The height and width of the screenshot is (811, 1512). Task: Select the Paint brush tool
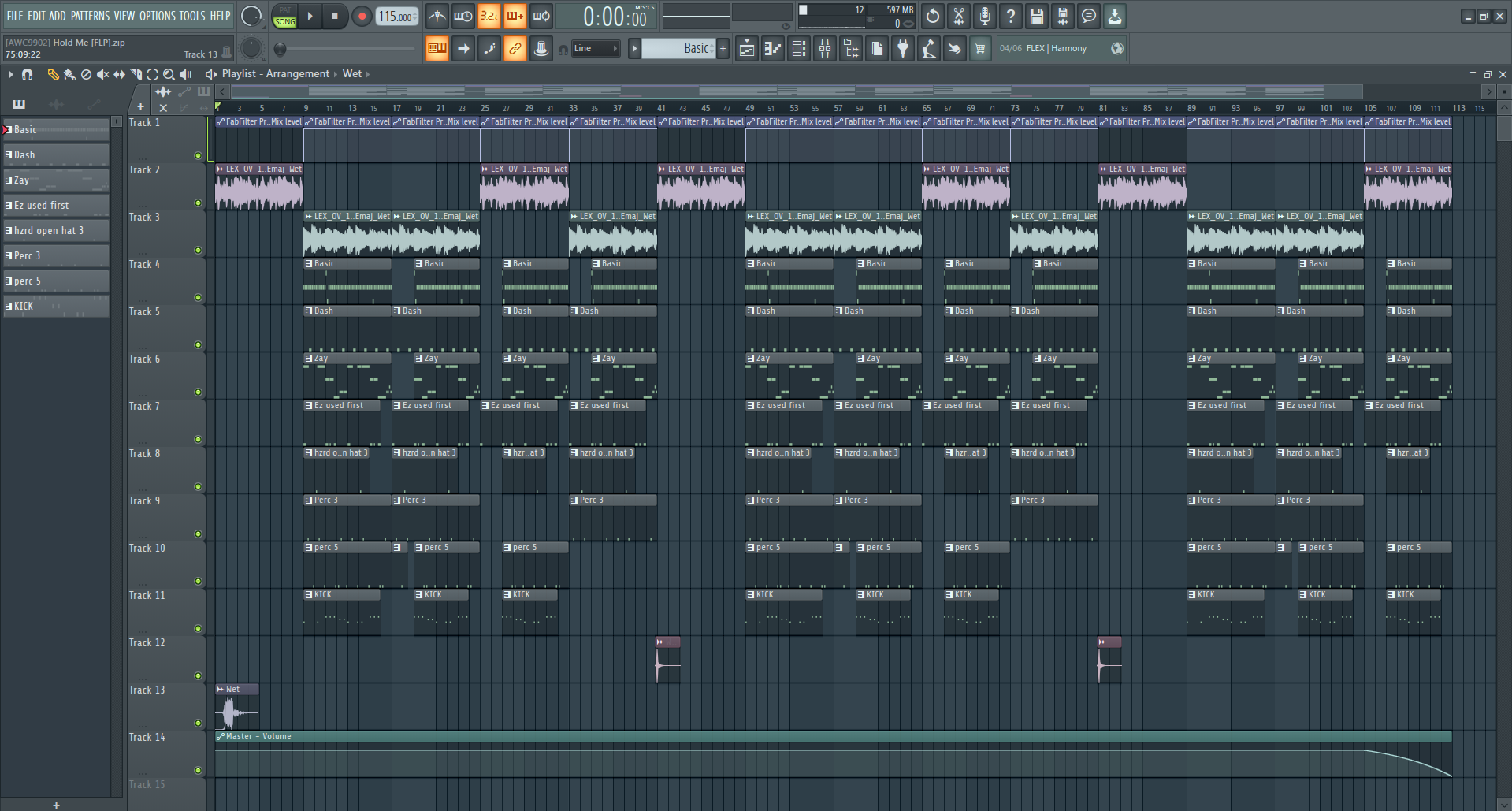click(69, 74)
